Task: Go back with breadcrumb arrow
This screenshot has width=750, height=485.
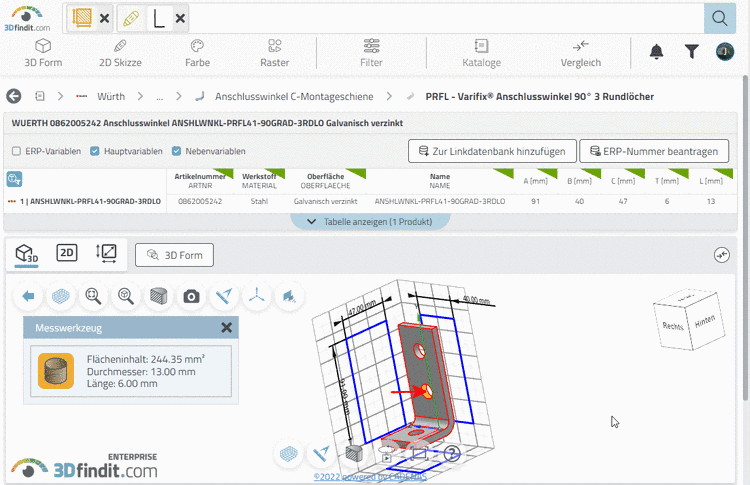Action: (14, 96)
